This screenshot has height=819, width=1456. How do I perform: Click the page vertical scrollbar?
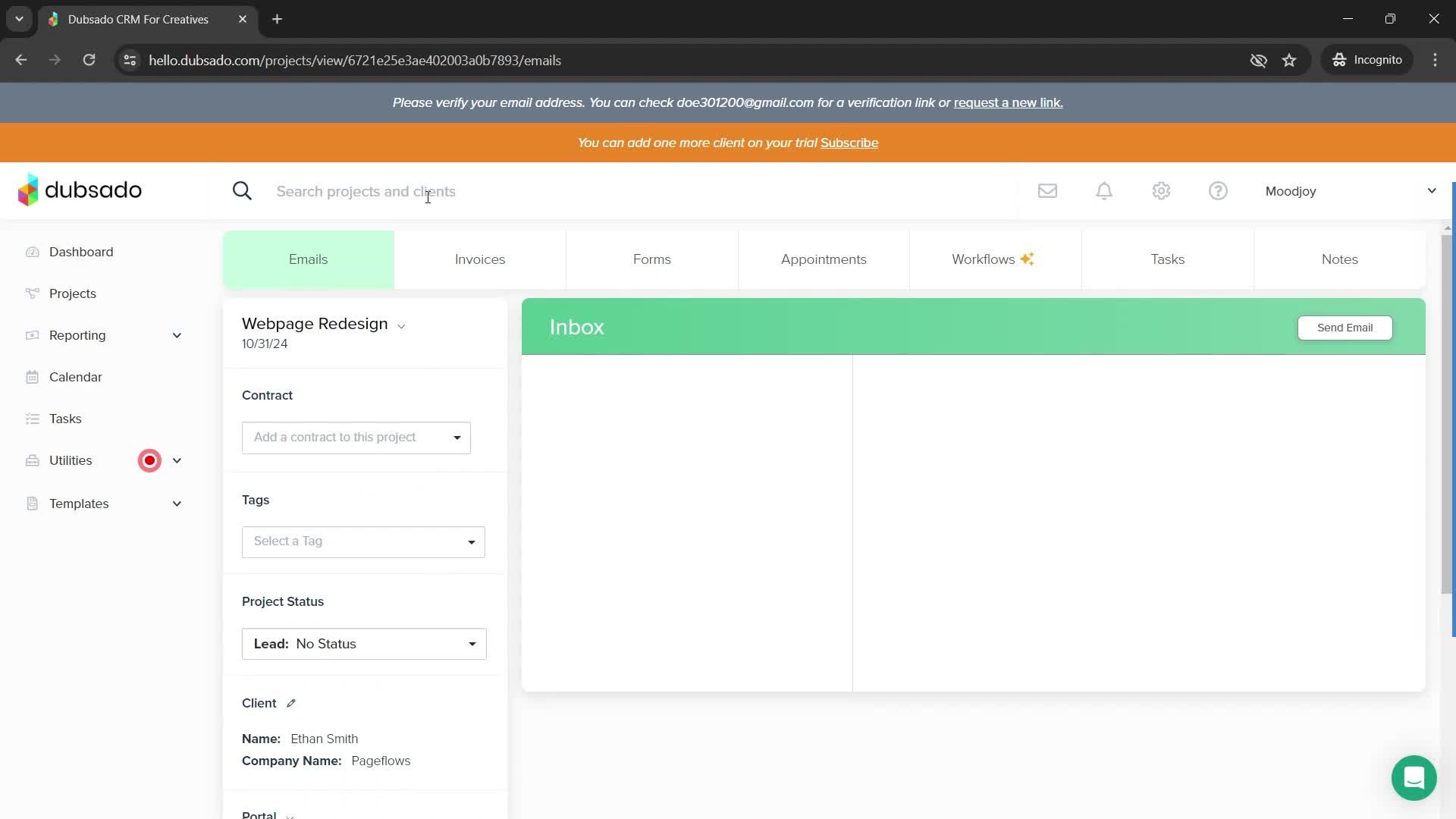tap(1447, 413)
